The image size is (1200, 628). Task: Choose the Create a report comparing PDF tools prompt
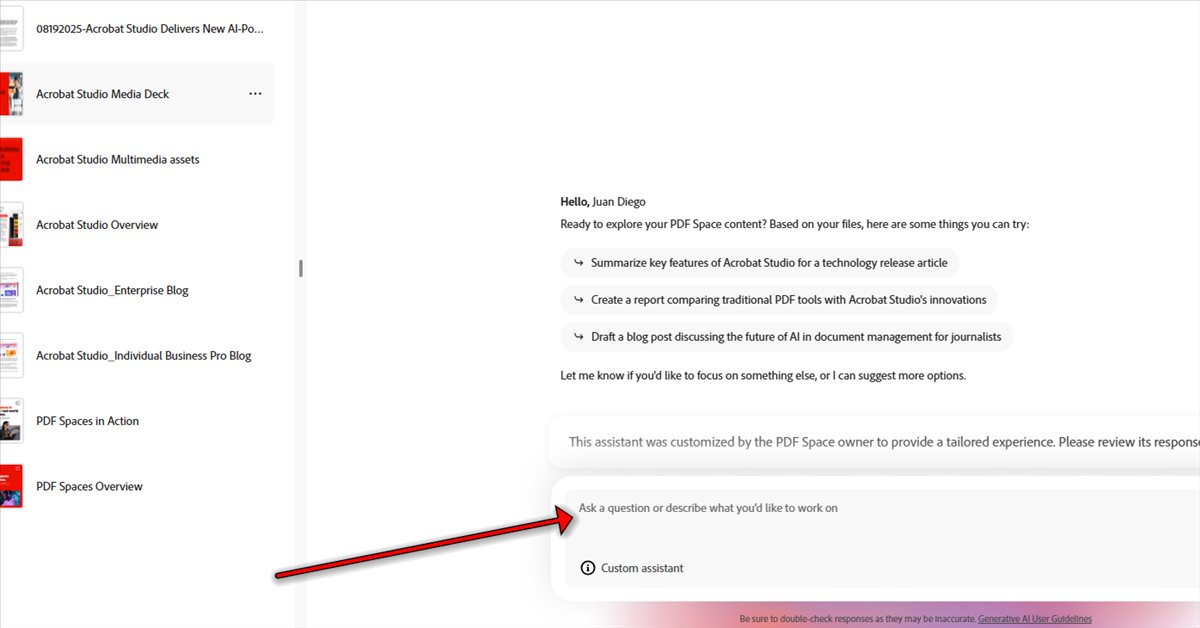pos(788,300)
